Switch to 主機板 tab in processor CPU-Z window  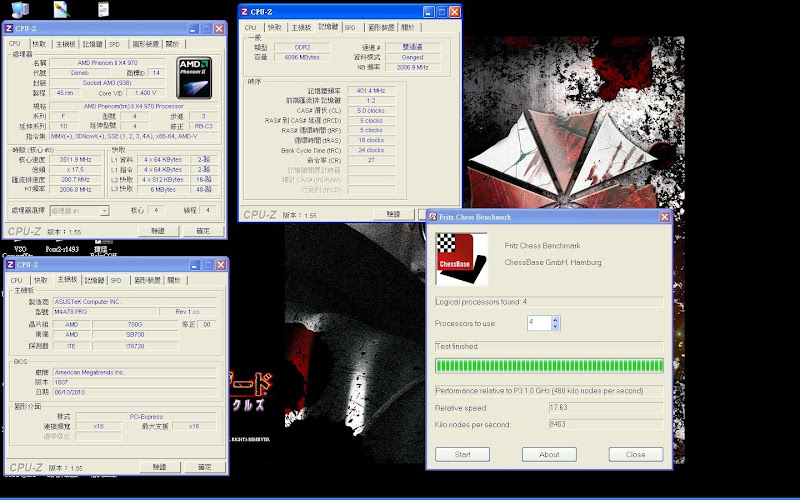(65, 44)
